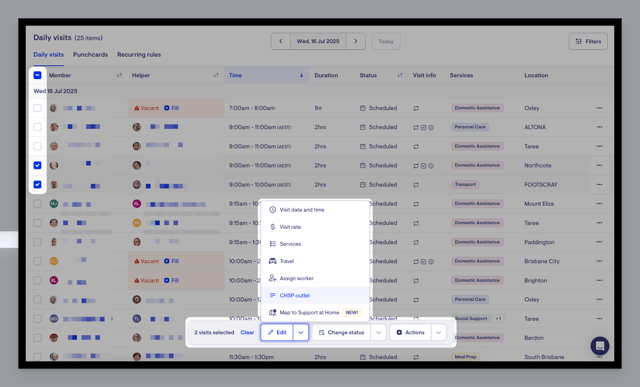The height and width of the screenshot is (387, 640).
Task: Open row options menu for FOOTSCRAY visit
Action: (x=599, y=185)
